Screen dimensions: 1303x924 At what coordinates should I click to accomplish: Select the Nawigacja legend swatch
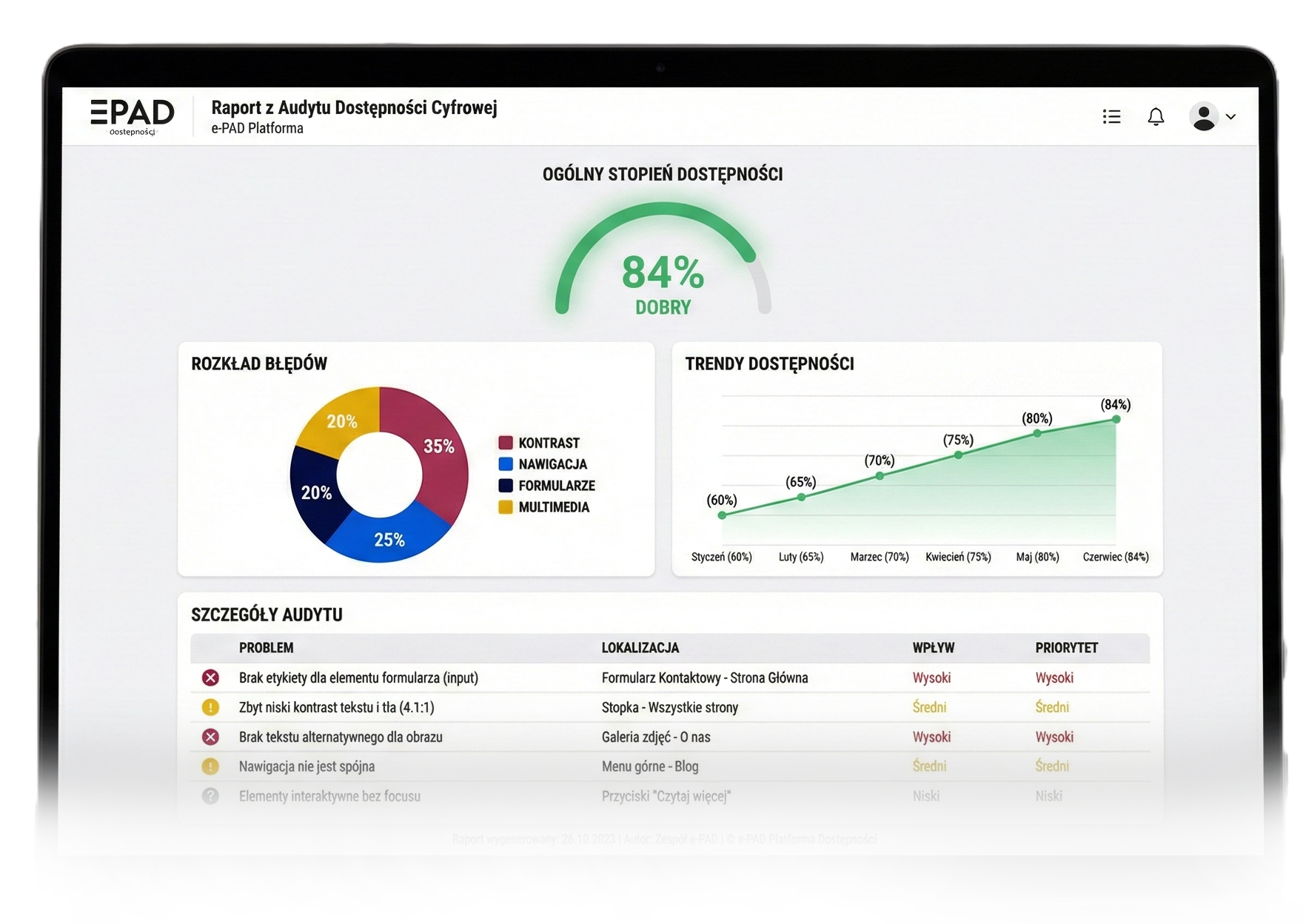pyautogui.click(x=506, y=464)
